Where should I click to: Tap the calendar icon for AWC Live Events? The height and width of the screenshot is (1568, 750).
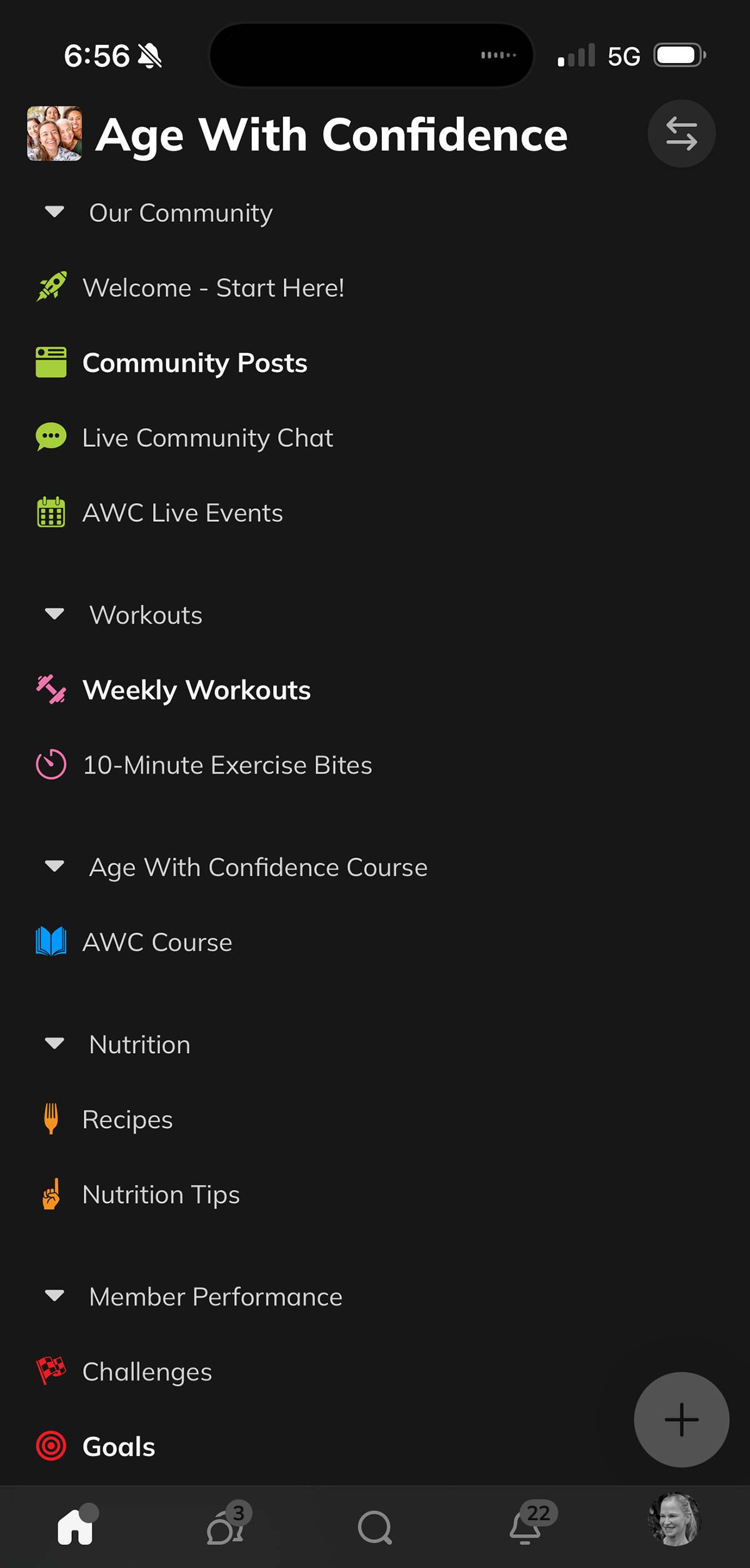coord(51,512)
